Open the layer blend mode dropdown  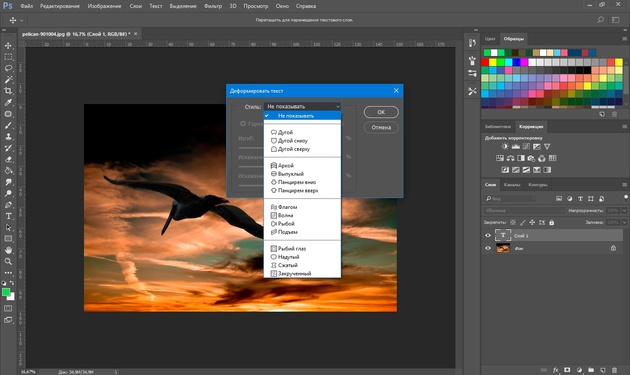524,211
